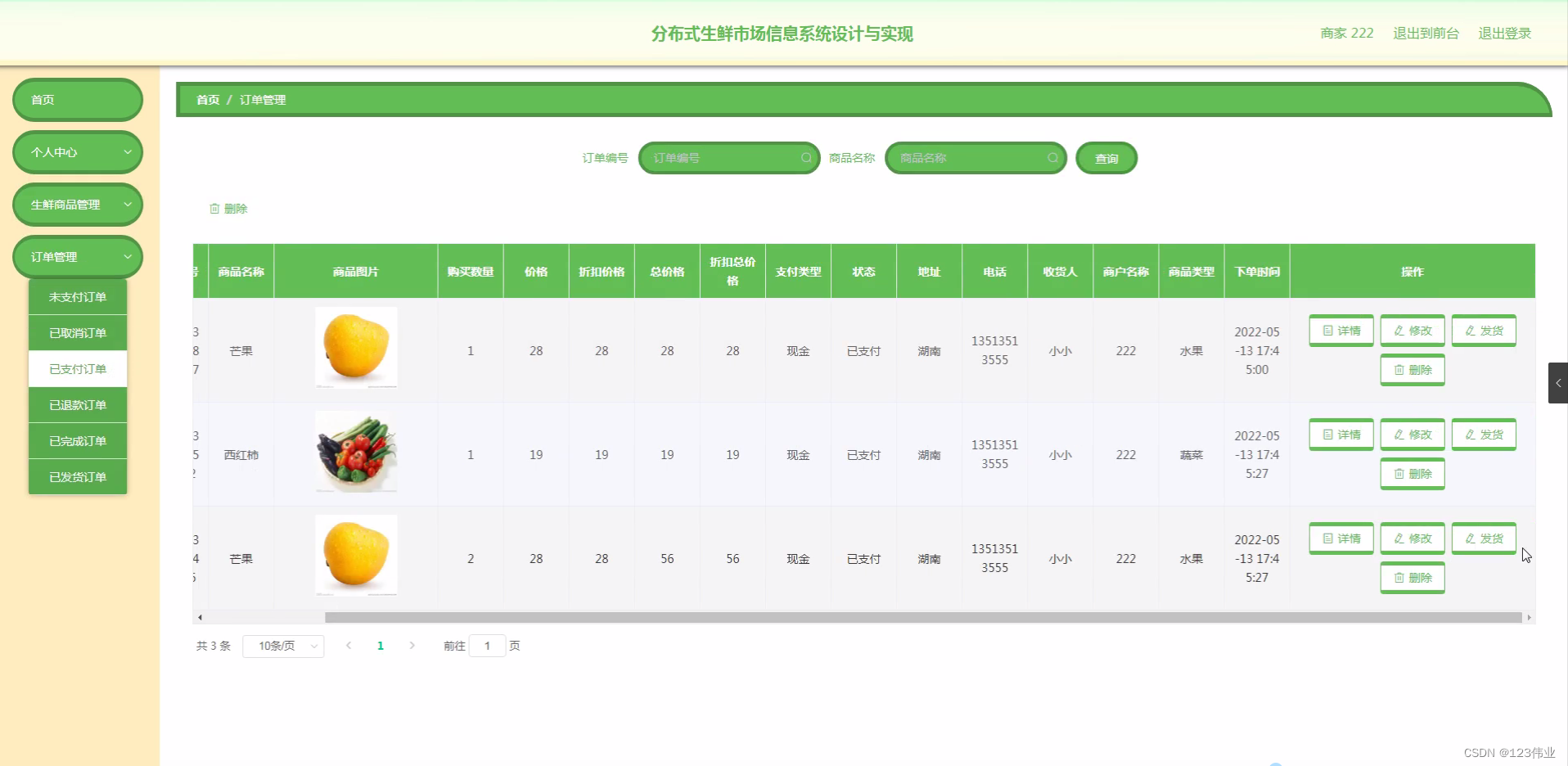Click the magnifier icon in 订单编号 search box
The image size is (1568, 766).
806,158
